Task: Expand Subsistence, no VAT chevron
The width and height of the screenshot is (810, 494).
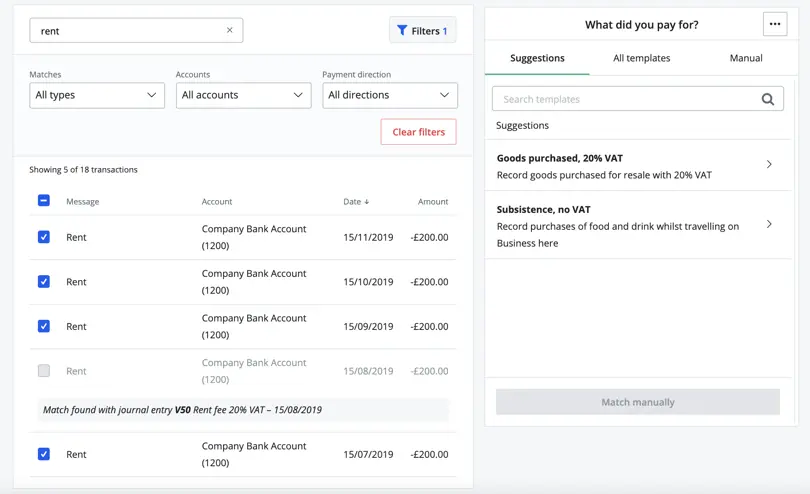Action: point(769,224)
